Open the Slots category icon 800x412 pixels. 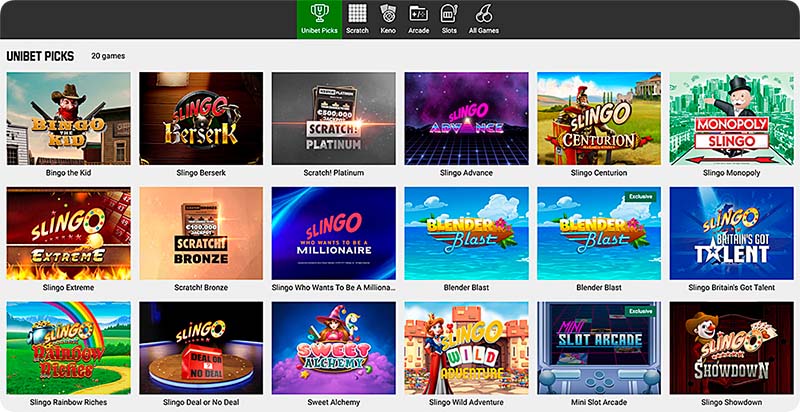(x=449, y=13)
